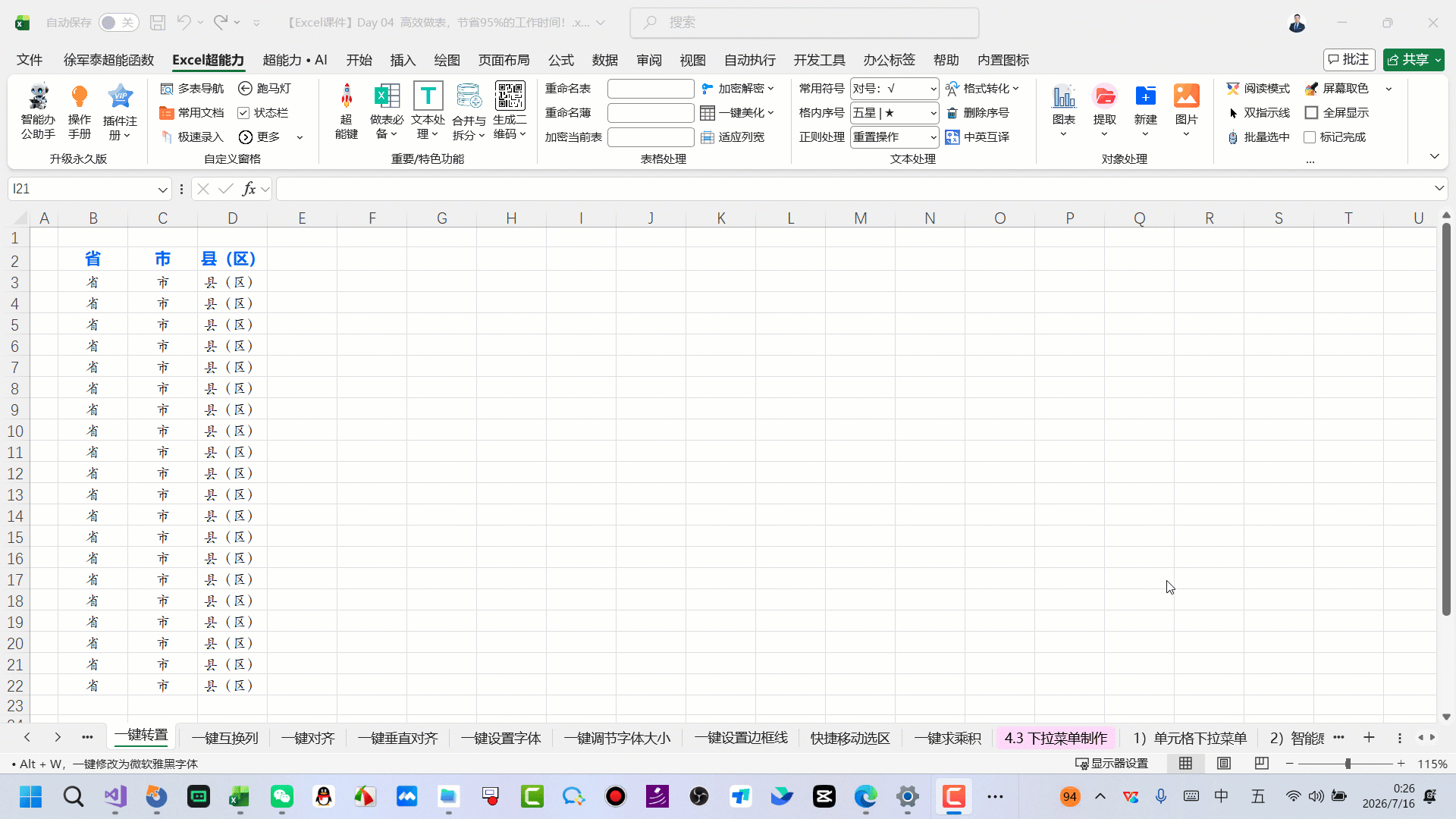Click the zoom slider handle
Viewport: 1456px width, 819px height.
1348,764
